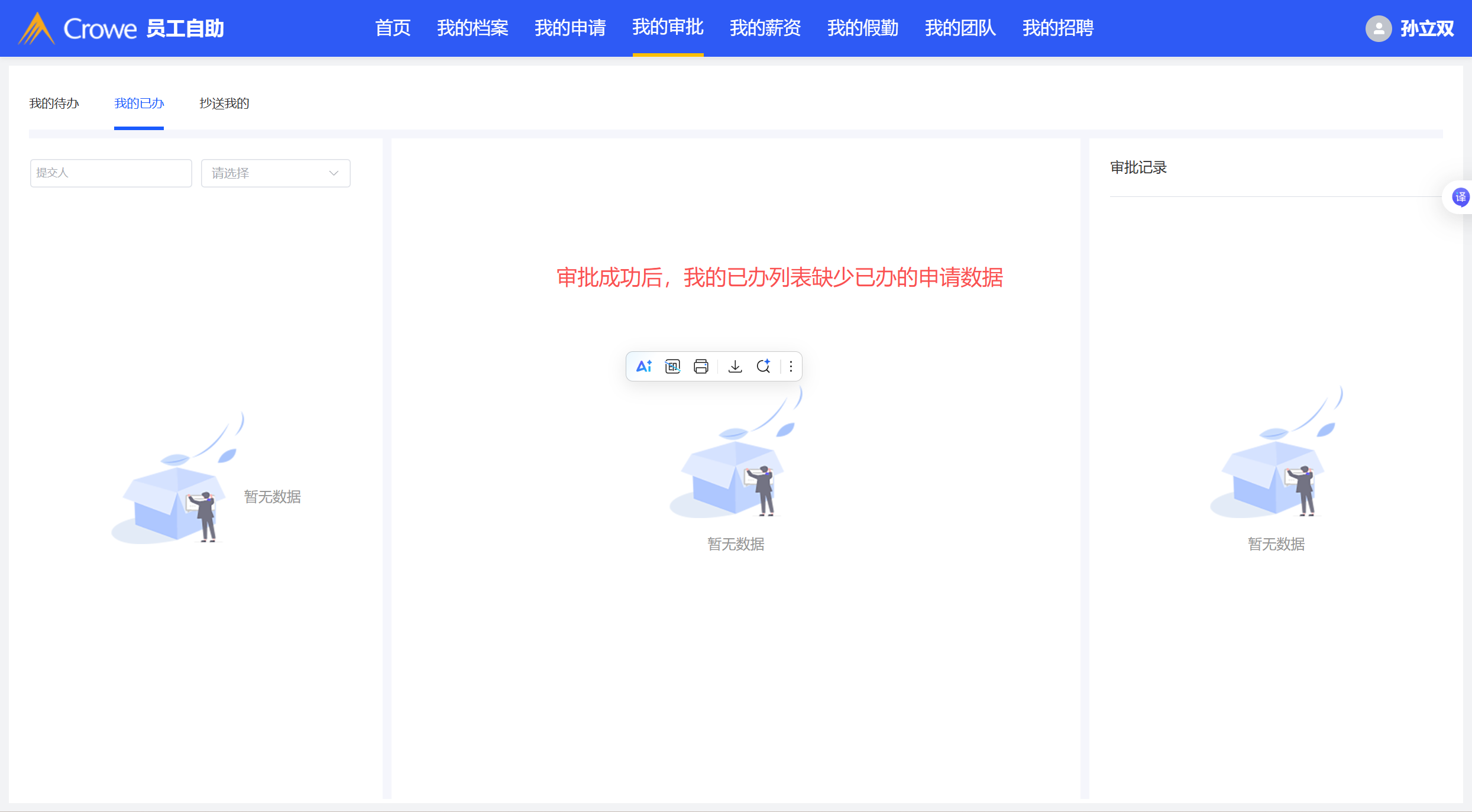Image resolution: width=1472 pixels, height=812 pixels.
Task: Click the translate bubble icon at right edge
Action: point(1460,197)
